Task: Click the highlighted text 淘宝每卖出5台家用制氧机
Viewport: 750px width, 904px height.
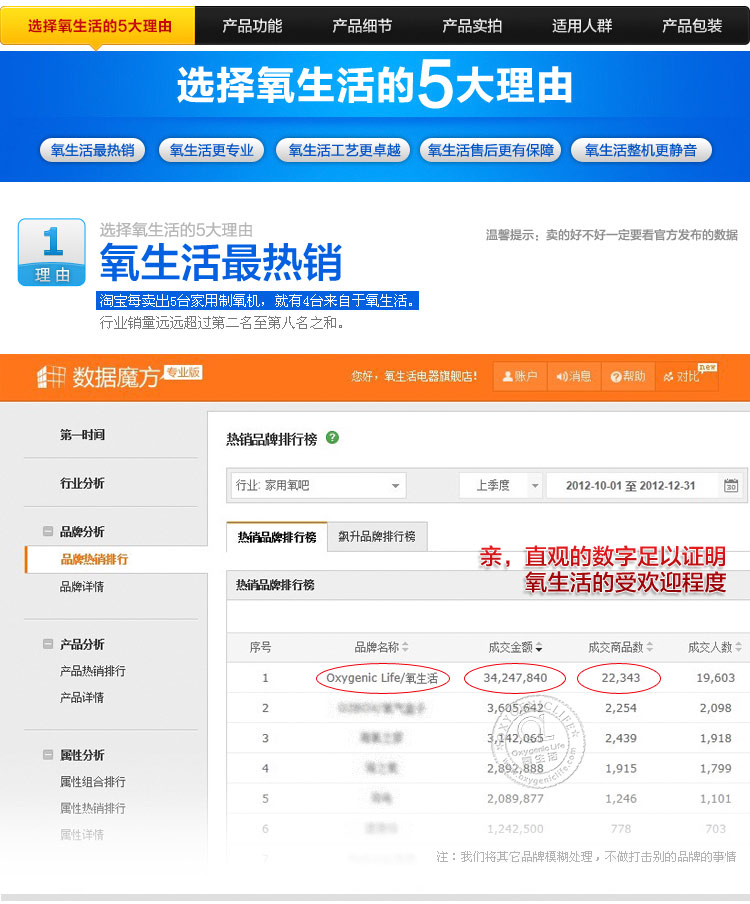Action: [182, 301]
